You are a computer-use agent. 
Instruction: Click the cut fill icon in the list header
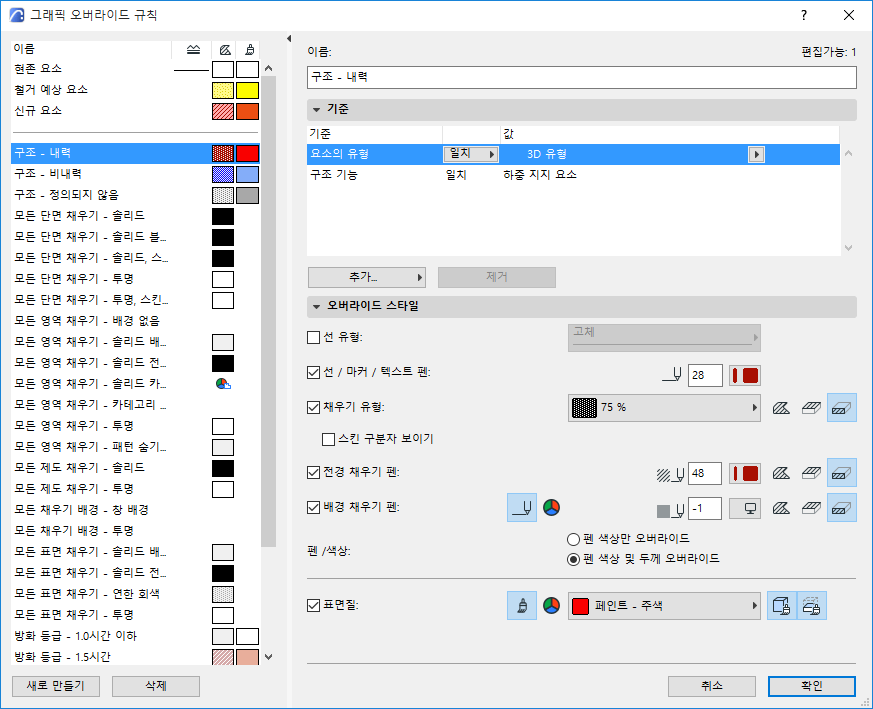(224, 50)
